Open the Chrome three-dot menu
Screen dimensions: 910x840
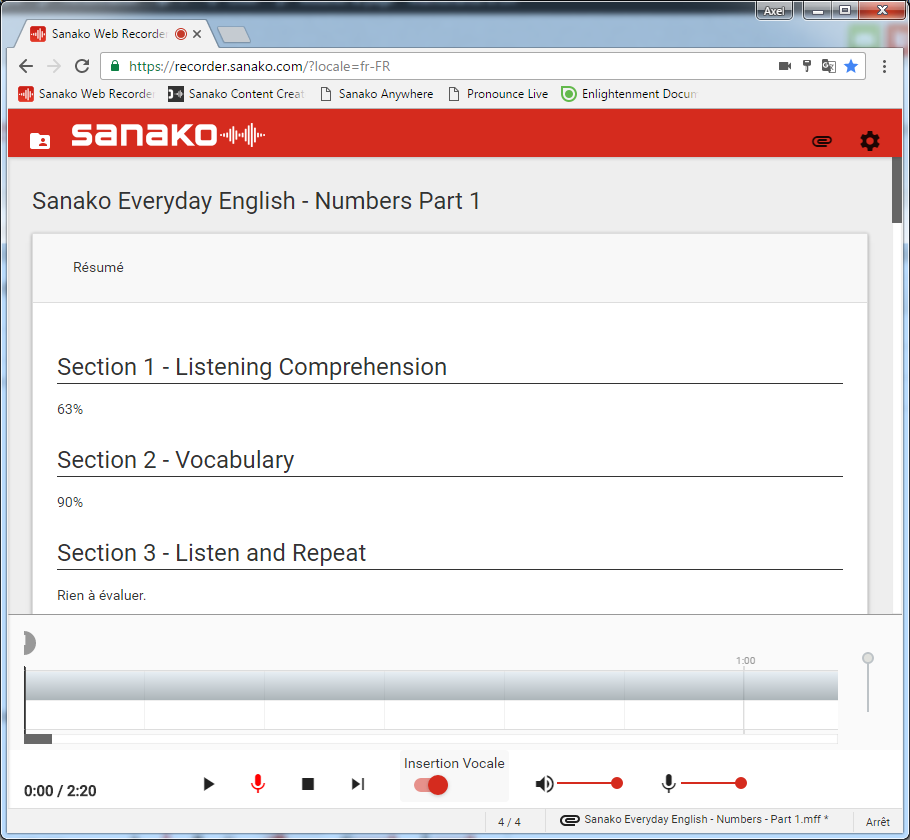coord(885,66)
